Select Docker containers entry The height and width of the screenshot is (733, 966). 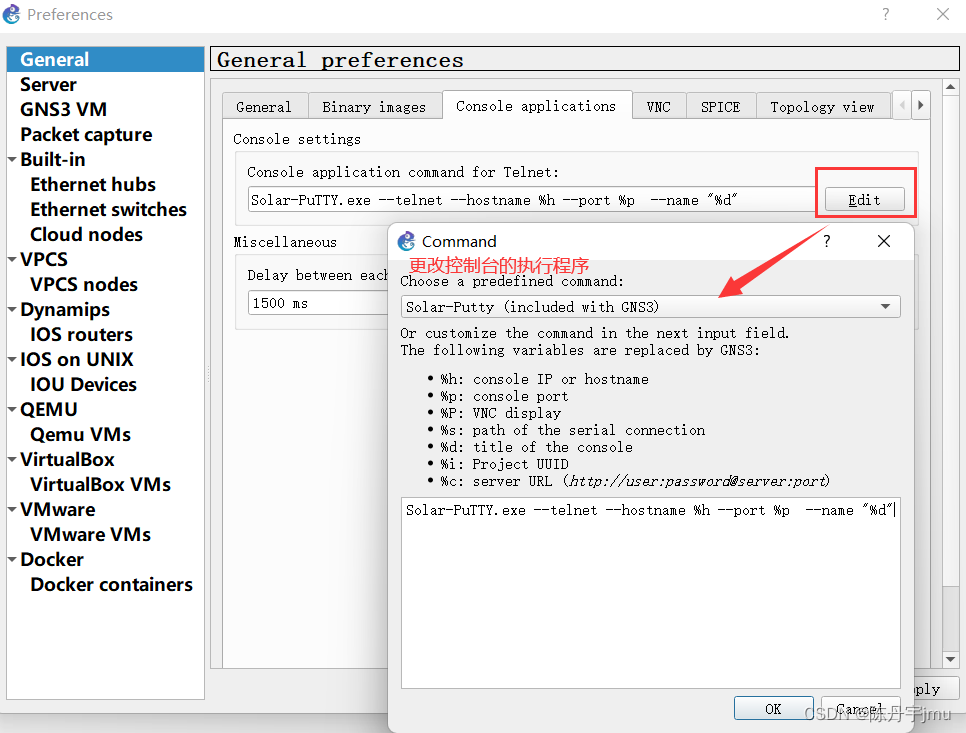click(x=112, y=584)
